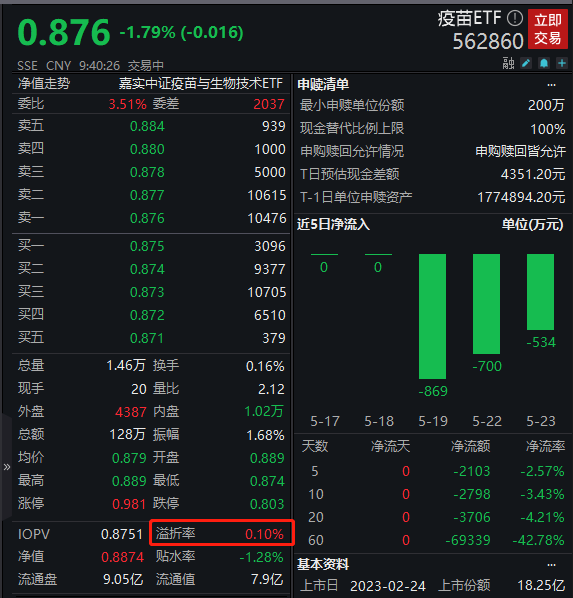Click T日预估现金差额 value 4351.20元
The image size is (573, 598).
(x=533, y=174)
